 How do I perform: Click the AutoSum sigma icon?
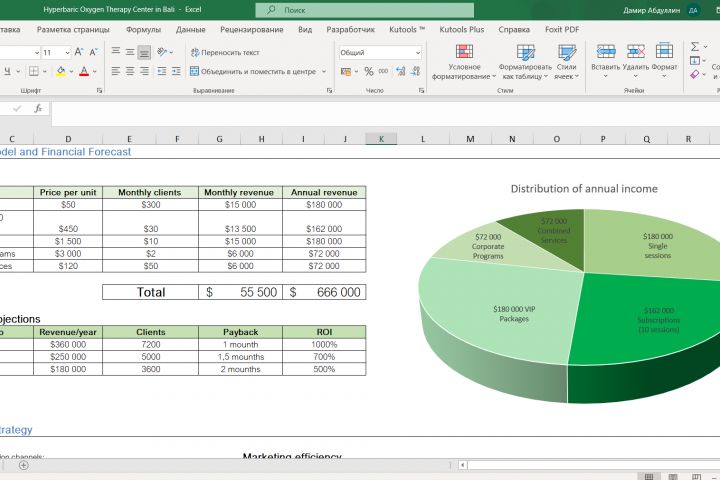[x=695, y=46]
